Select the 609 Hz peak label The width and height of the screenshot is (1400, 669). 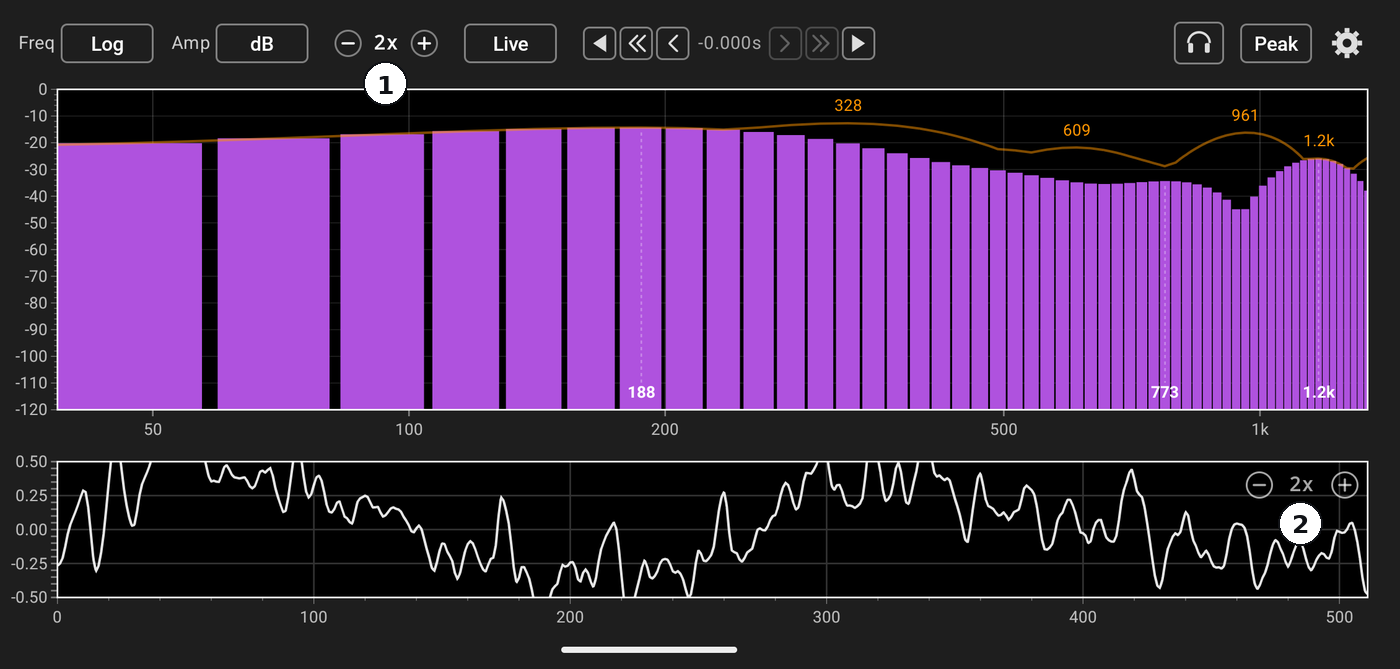click(x=1077, y=130)
